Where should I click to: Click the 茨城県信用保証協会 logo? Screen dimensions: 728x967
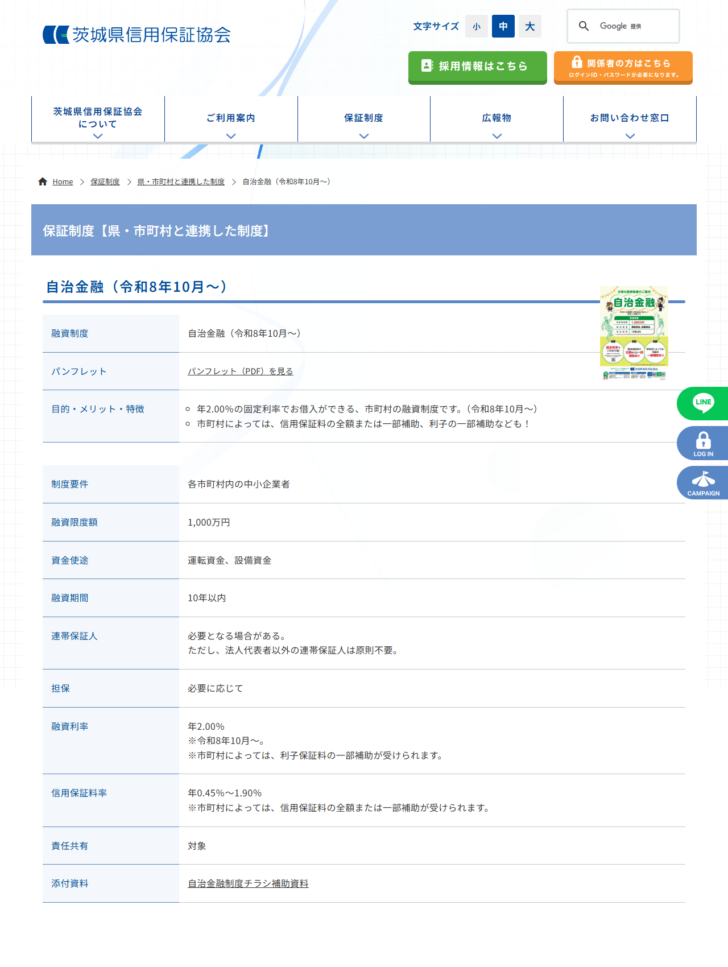[x=136, y=35]
